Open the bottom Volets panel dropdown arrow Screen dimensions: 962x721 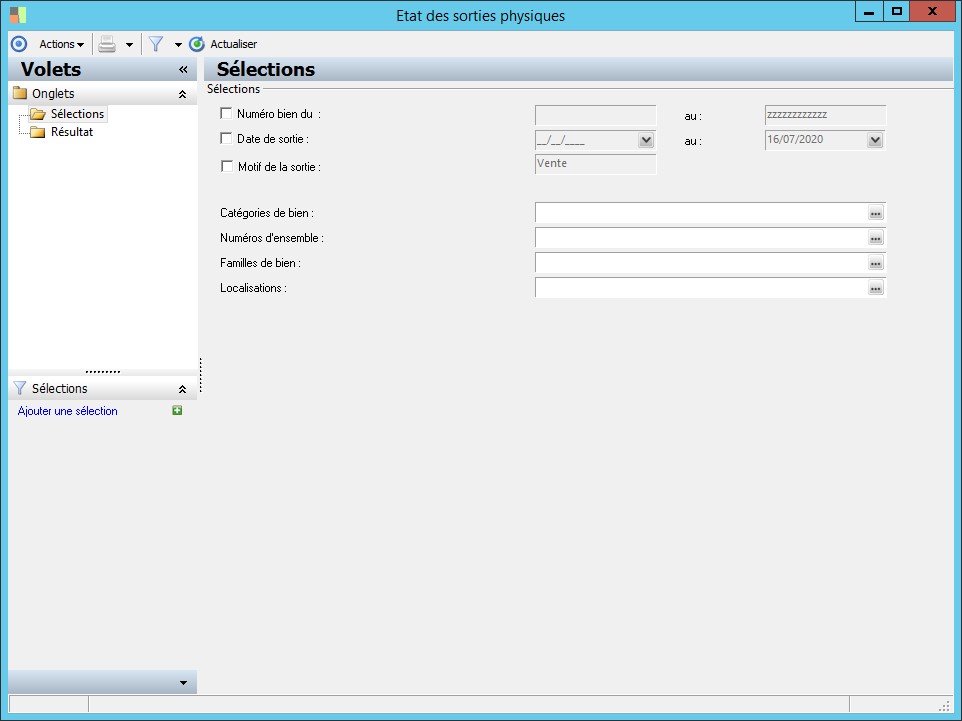(183, 683)
